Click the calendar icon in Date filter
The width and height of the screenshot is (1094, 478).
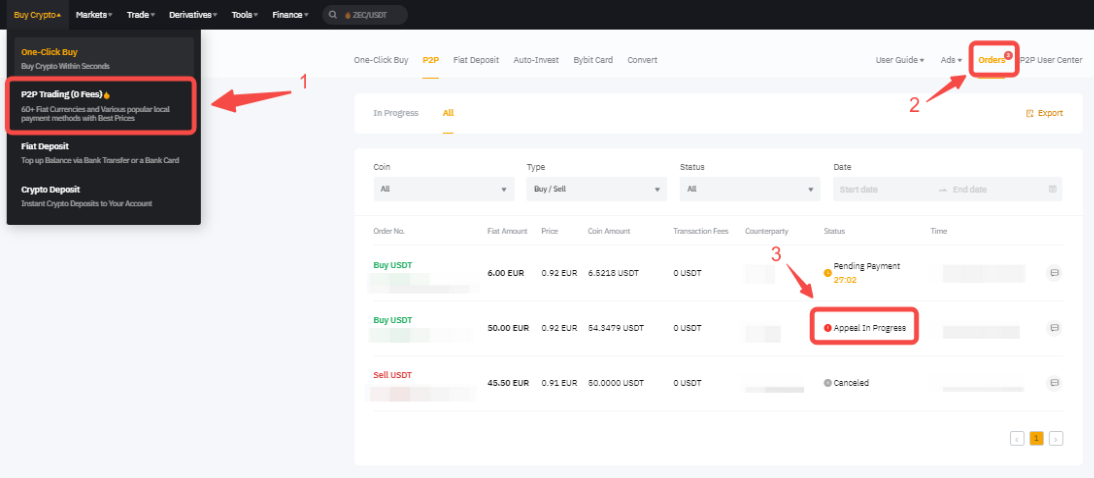[1052, 189]
